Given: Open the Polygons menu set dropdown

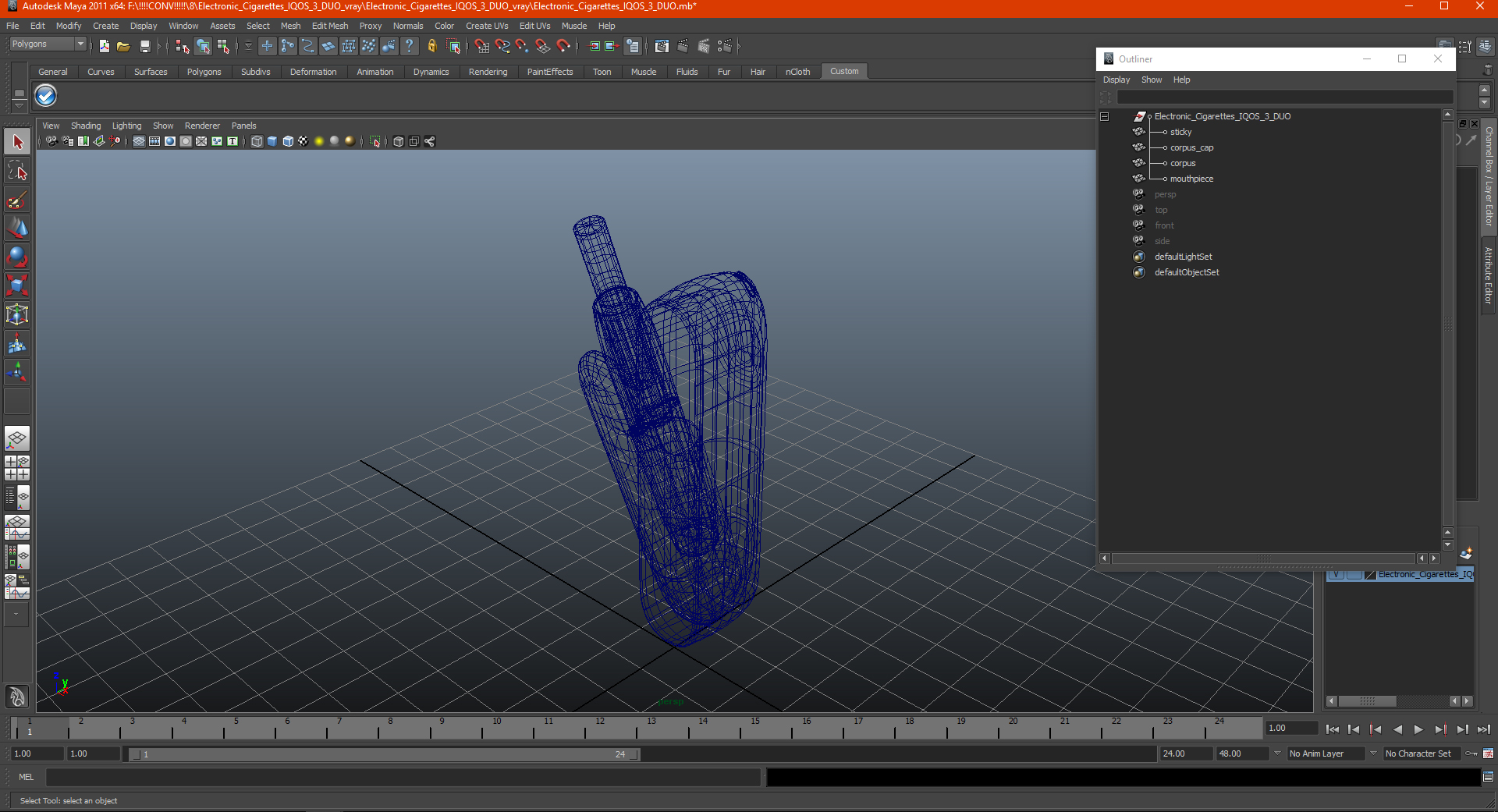Looking at the screenshot, I should pyautogui.click(x=80, y=44).
